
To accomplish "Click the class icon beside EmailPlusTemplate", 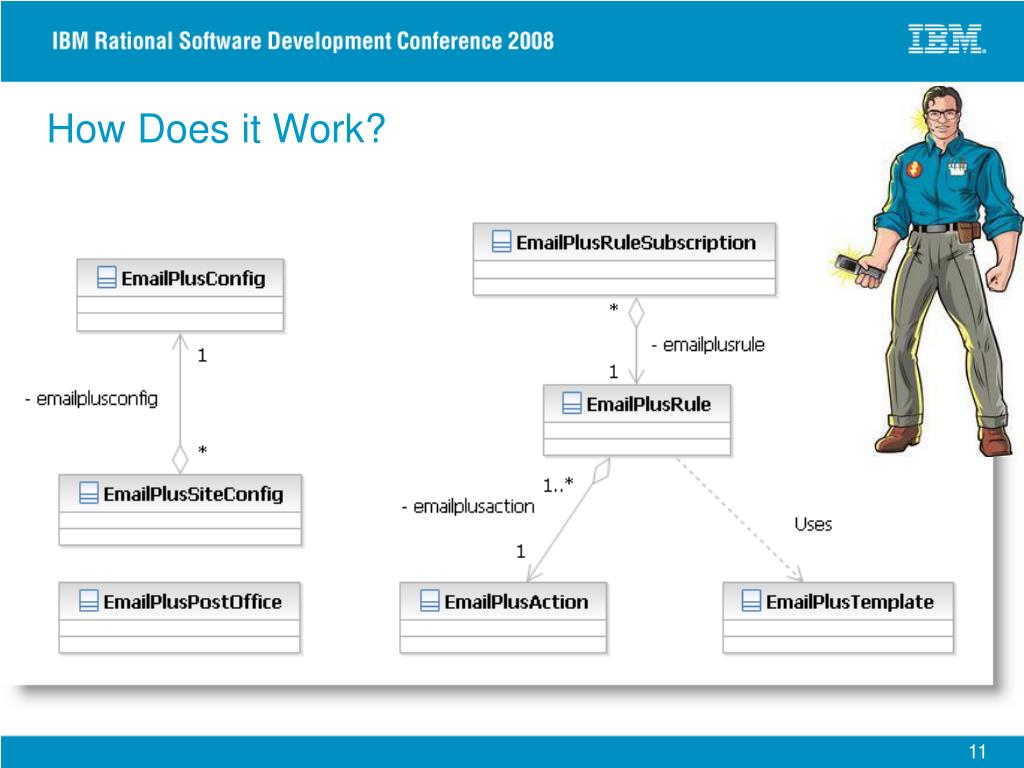I will coord(752,601).
